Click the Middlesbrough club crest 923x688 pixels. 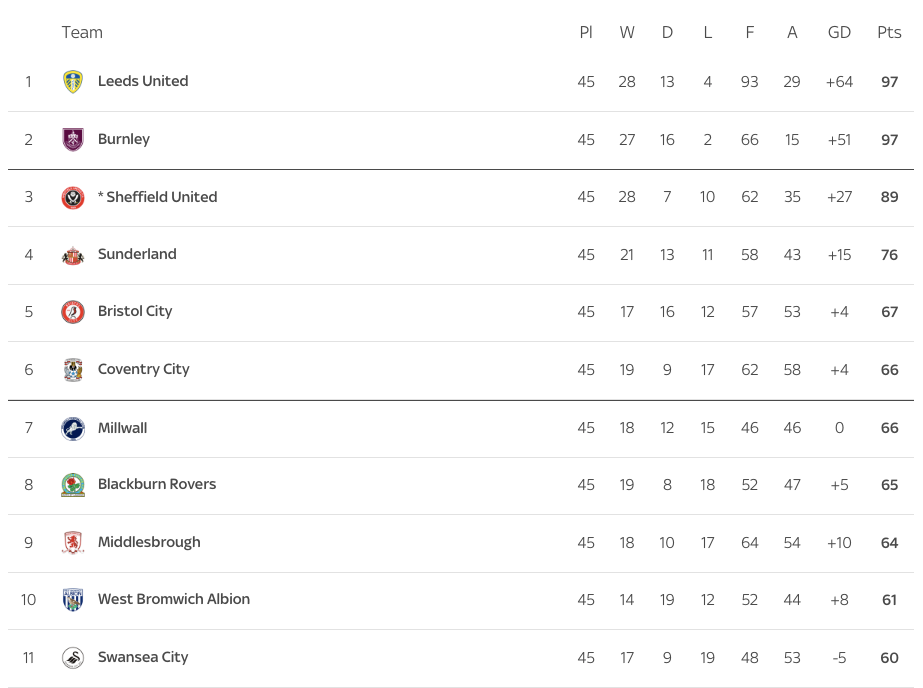(73, 543)
